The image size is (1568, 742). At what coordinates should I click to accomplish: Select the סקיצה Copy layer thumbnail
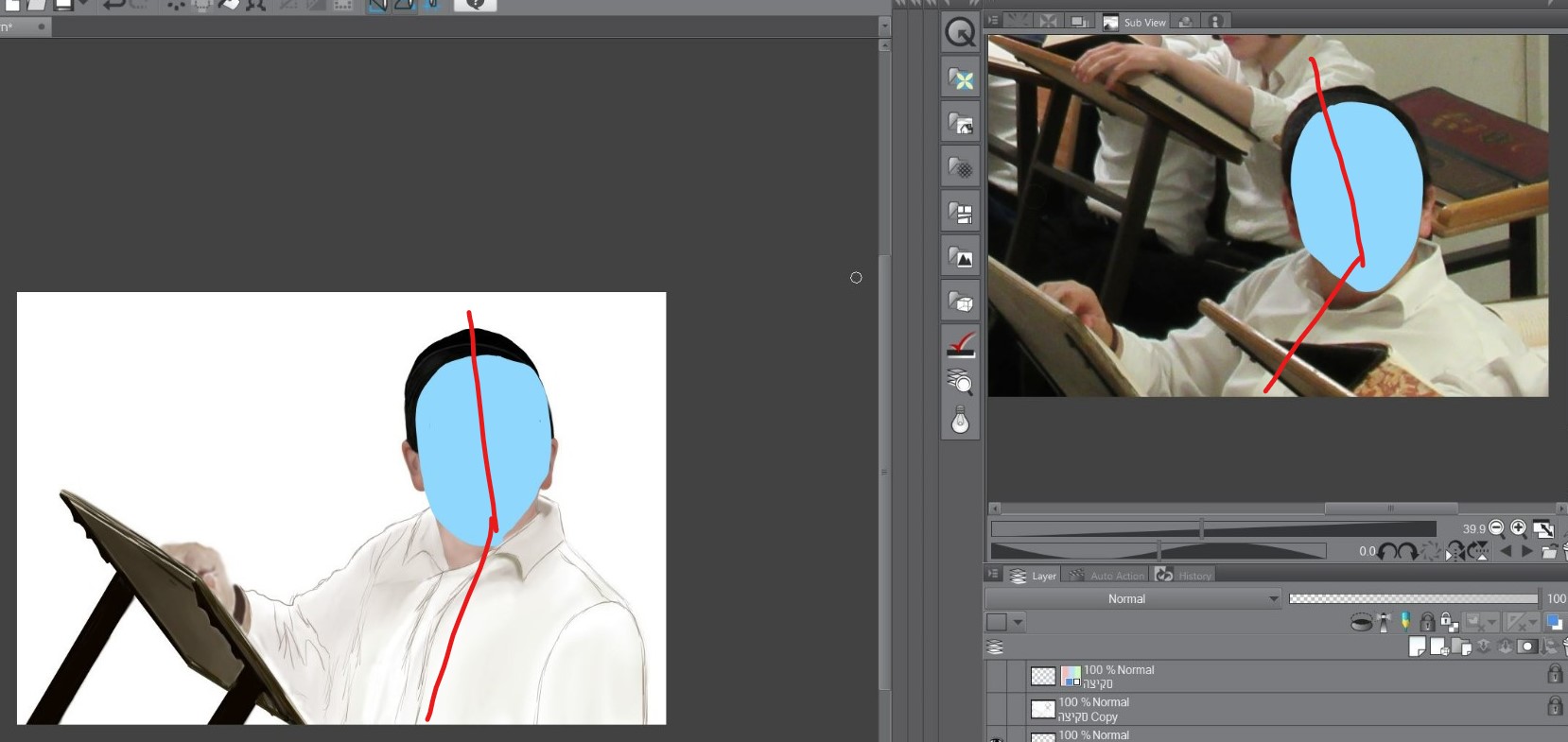click(x=1042, y=709)
